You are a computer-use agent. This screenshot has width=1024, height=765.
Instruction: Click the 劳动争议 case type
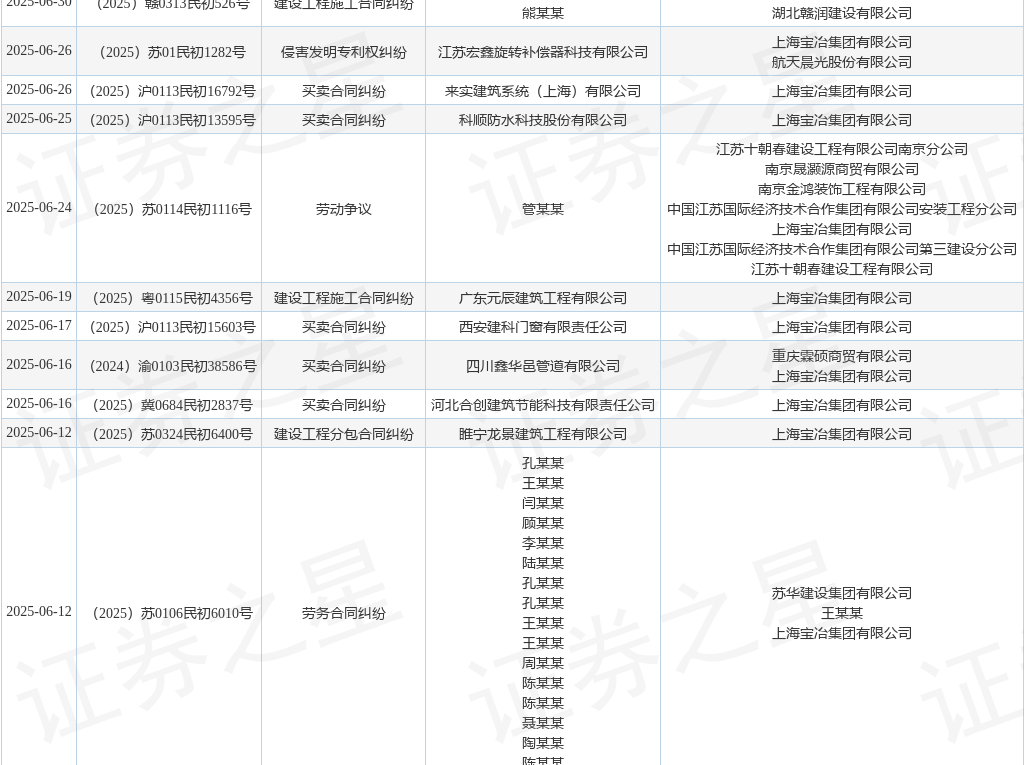tap(344, 209)
